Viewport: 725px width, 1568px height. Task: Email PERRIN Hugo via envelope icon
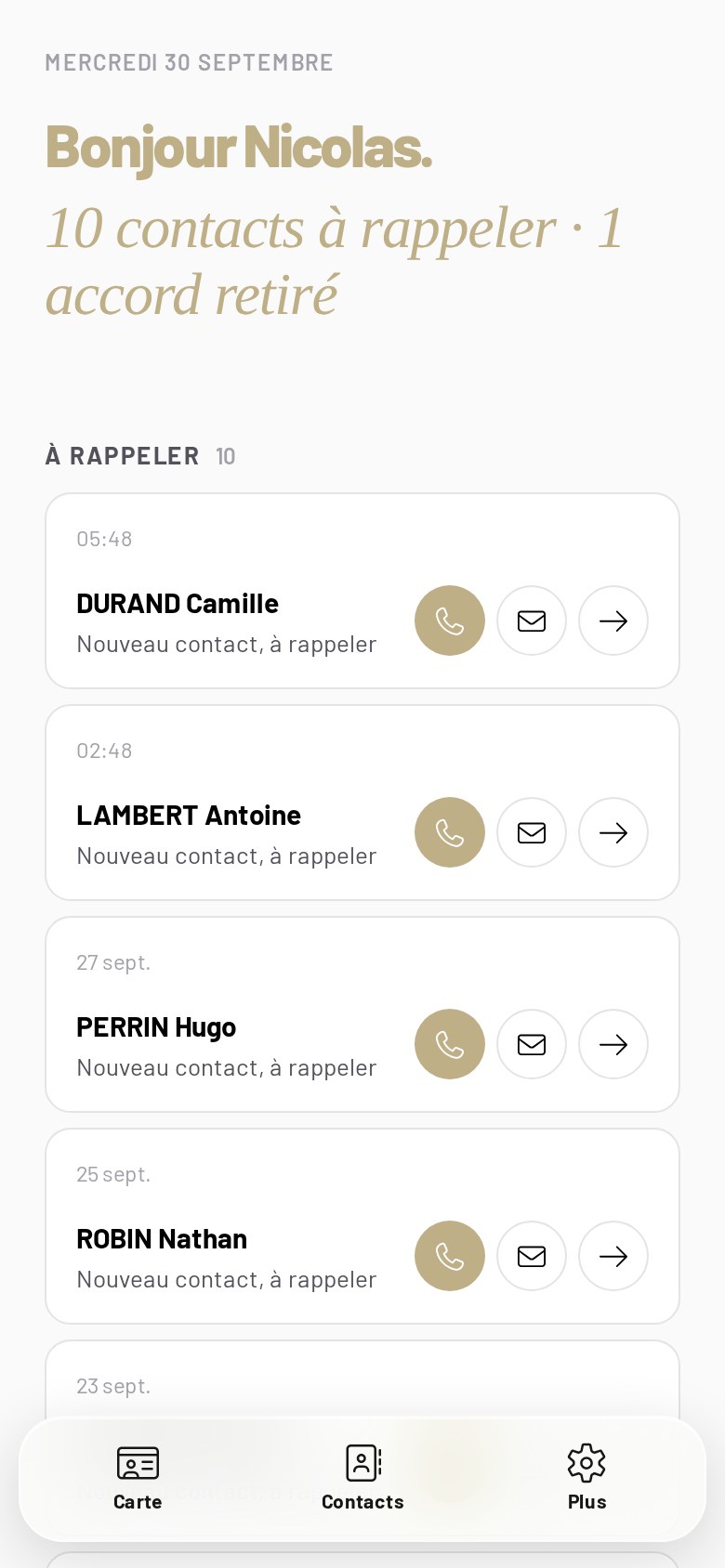[532, 1044]
